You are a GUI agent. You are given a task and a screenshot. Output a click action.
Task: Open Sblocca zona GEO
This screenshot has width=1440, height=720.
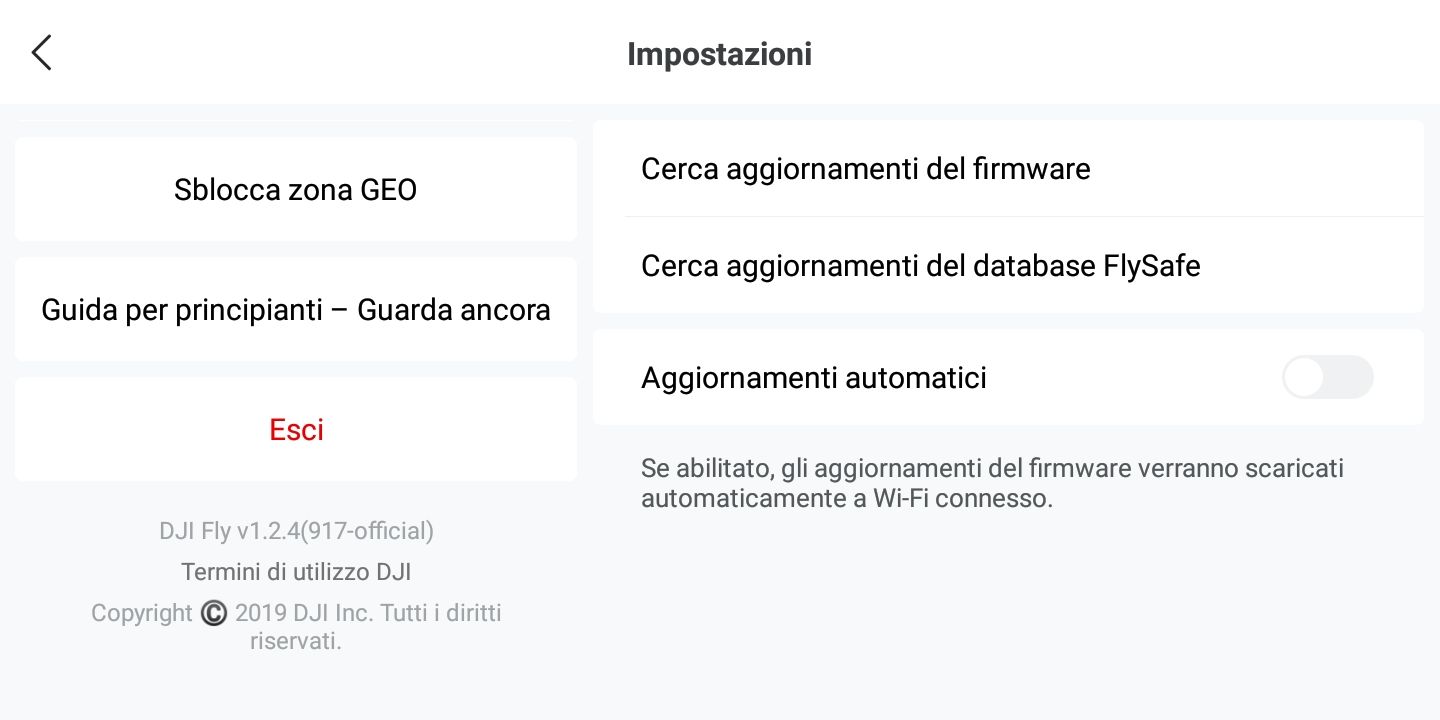pos(296,189)
